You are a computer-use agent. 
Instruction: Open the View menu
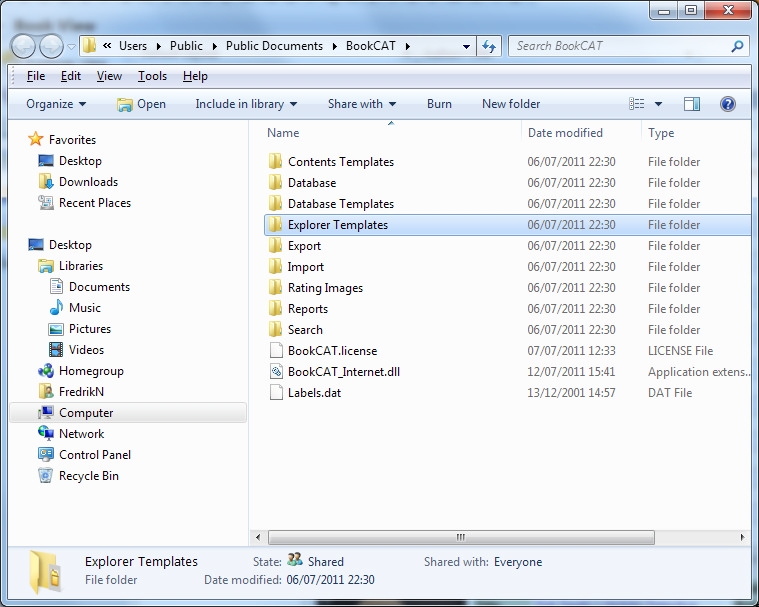(109, 76)
